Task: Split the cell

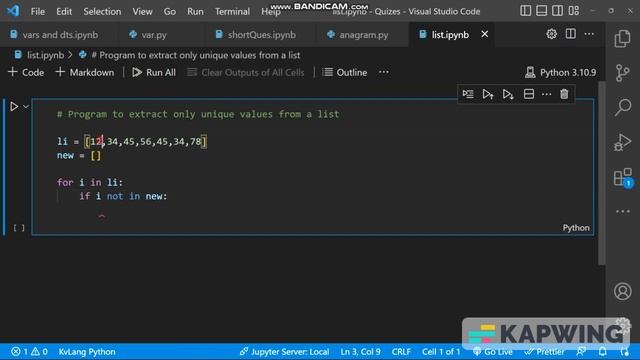Action: coord(529,94)
